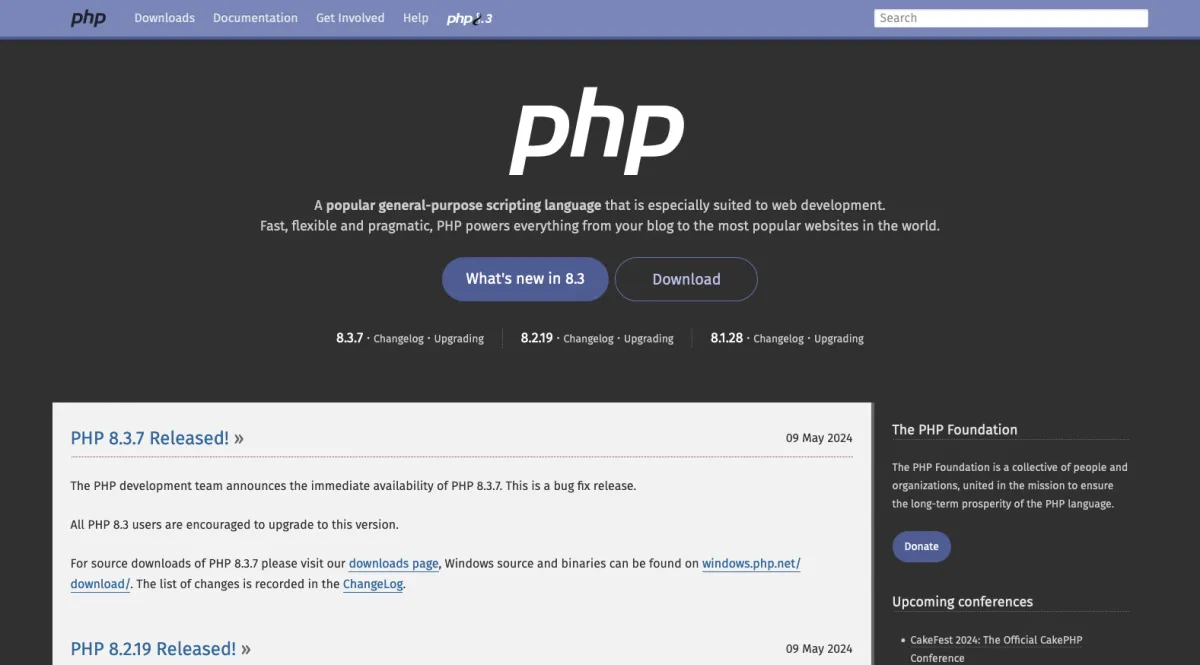
Task: View the 8.1.28 Changelog link
Action: [778, 339]
